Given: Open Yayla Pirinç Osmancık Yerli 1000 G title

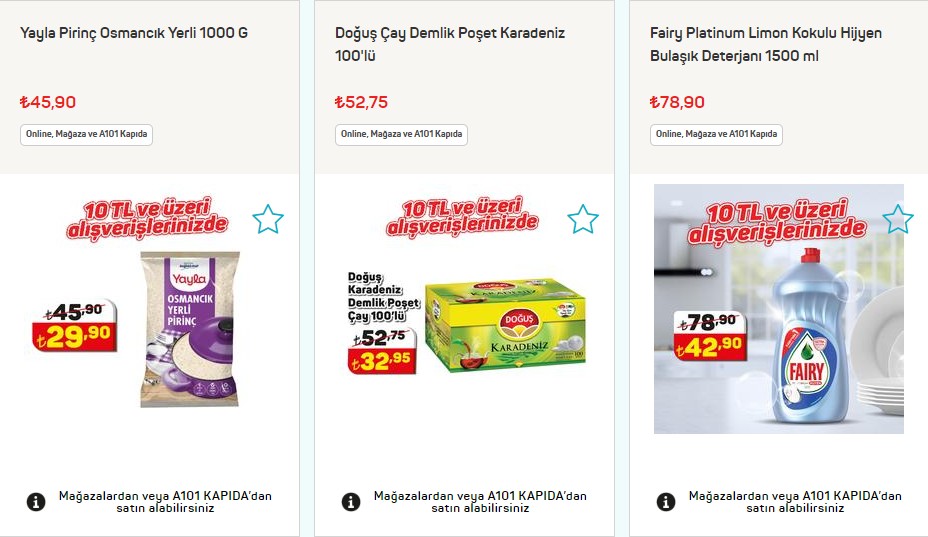Looking at the screenshot, I should [134, 33].
